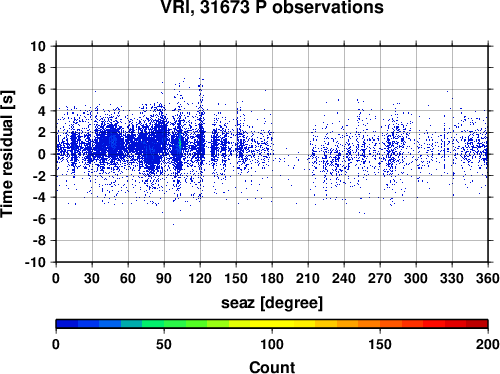Select the dark blue end of the colorbar

tap(67, 324)
